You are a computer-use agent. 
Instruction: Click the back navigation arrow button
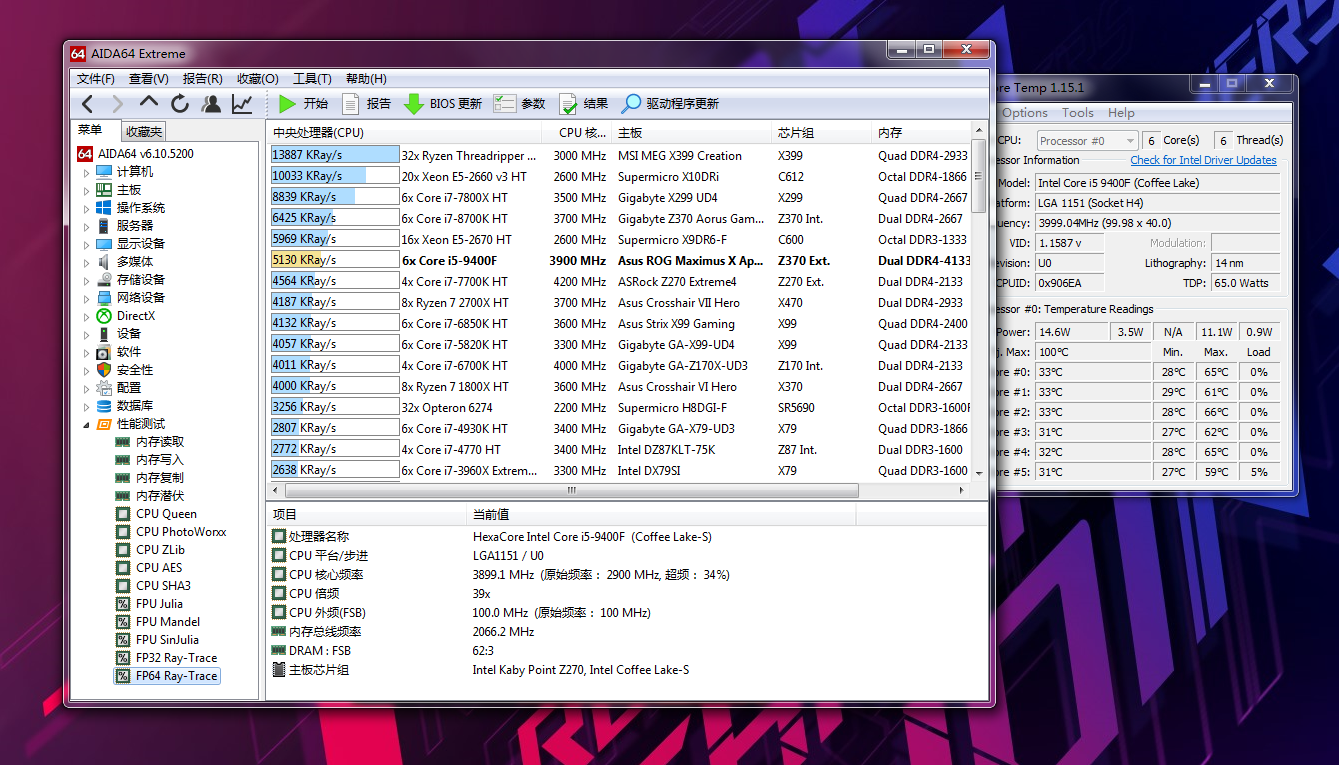click(x=87, y=103)
